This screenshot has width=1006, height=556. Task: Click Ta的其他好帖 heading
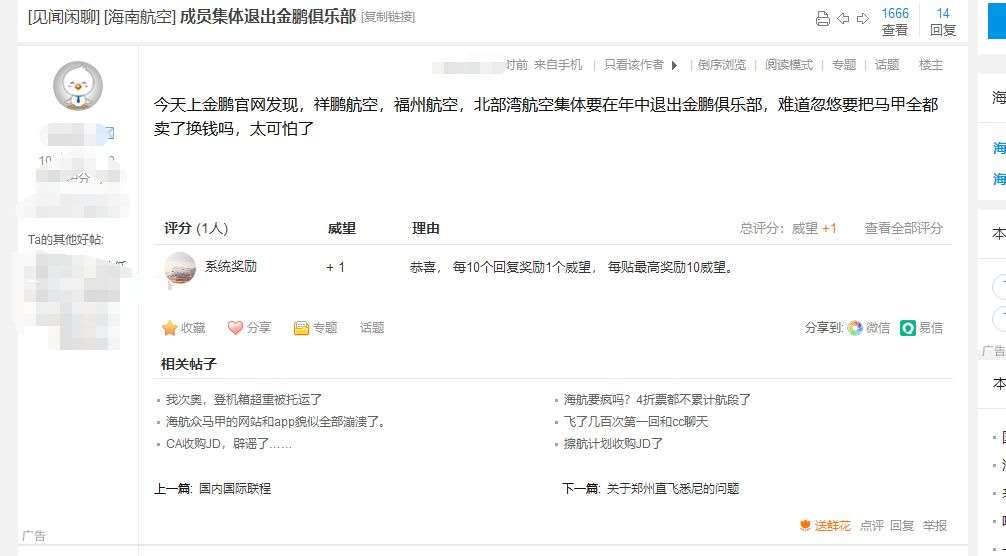pyautogui.click(x=65, y=240)
